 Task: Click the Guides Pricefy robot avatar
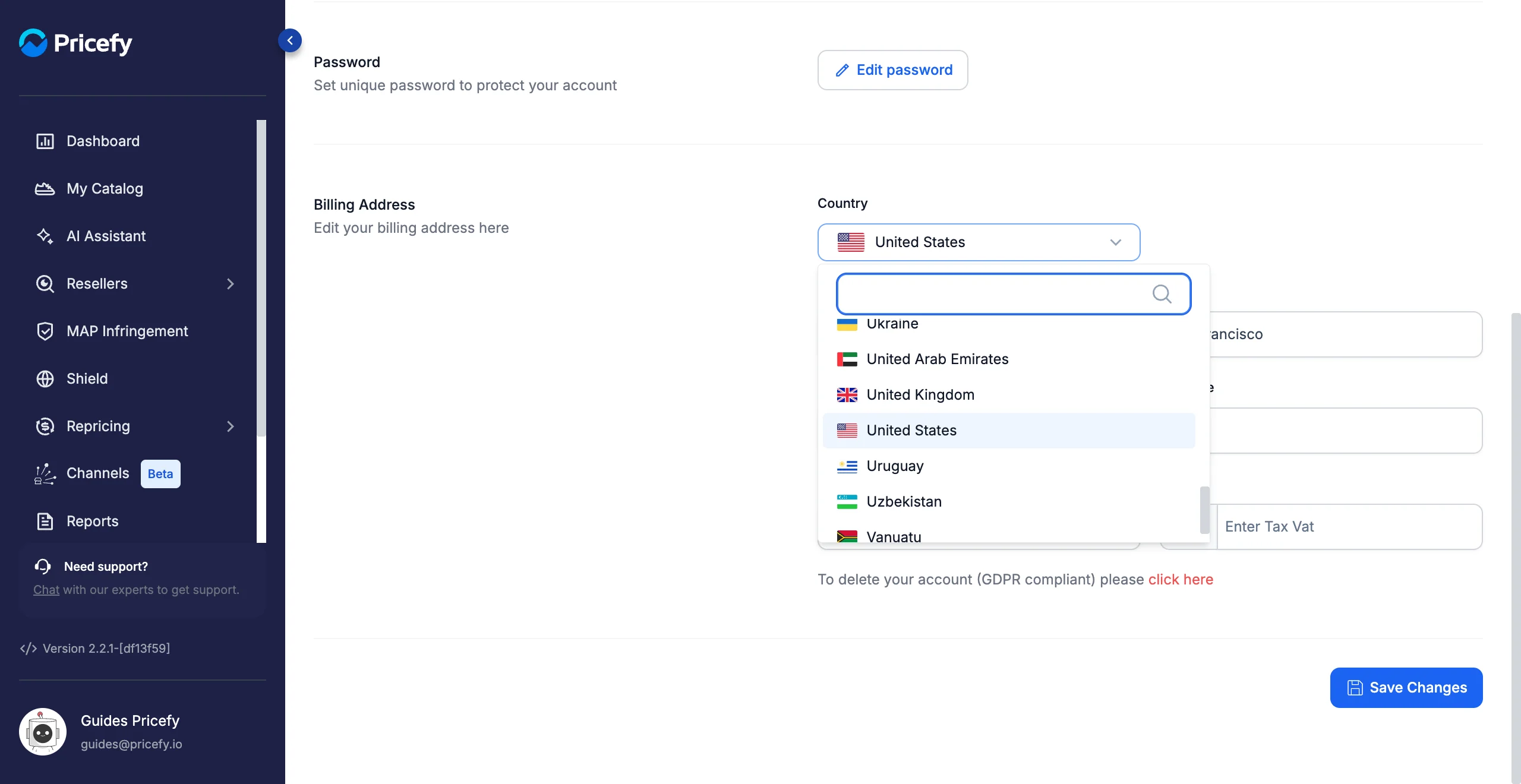point(43,732)
